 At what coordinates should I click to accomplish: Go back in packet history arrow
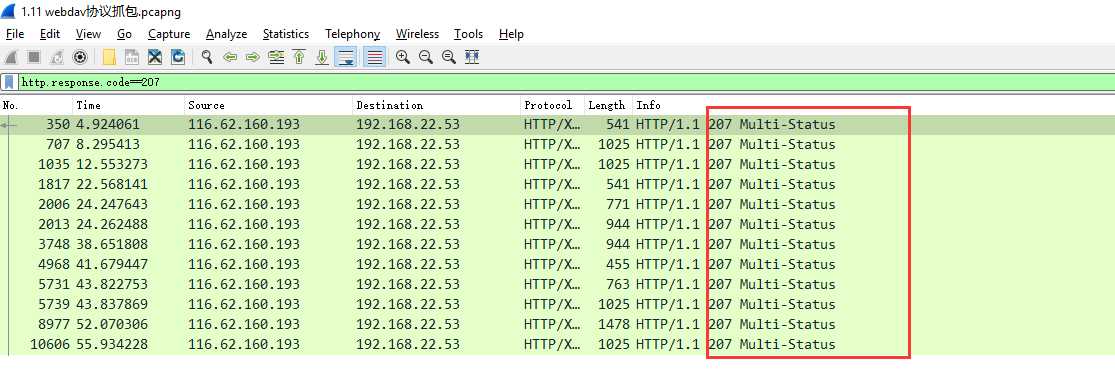[230, 57]
